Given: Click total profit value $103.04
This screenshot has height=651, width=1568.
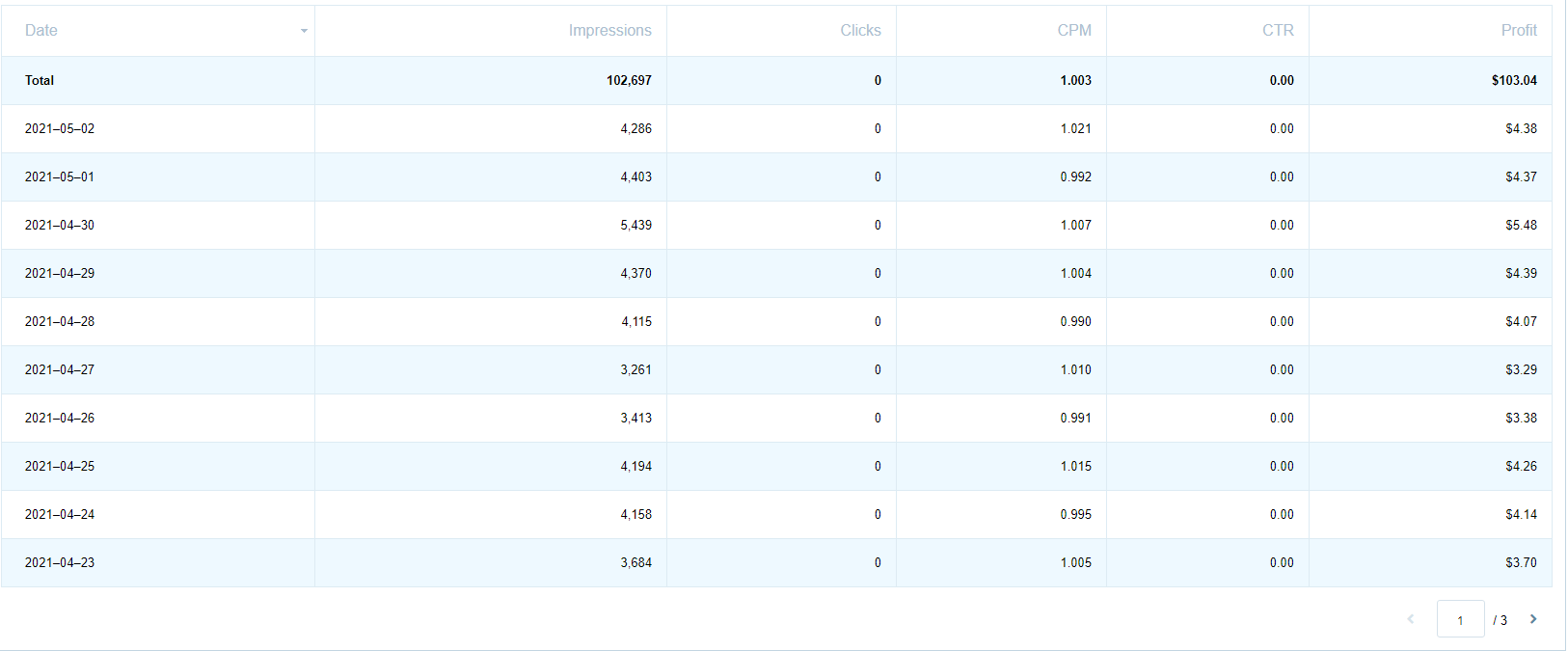Looking at the screenshot, I should [x=1514, y=80].
